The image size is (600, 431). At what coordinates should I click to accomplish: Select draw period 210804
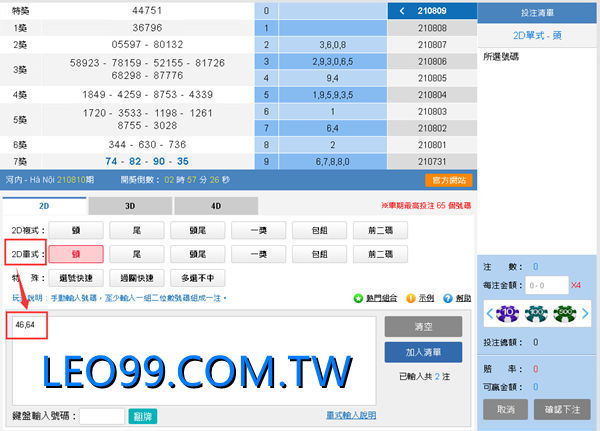pyautogui.click(x=432, y=95)
